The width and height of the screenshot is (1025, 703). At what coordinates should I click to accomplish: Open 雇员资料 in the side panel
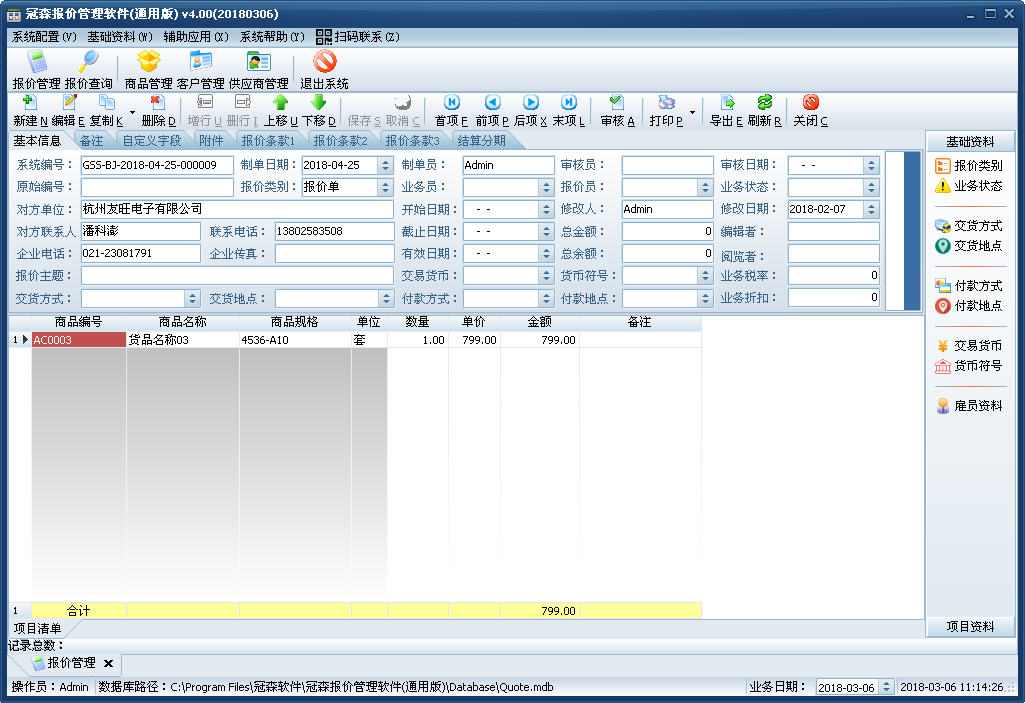[969, 405]
